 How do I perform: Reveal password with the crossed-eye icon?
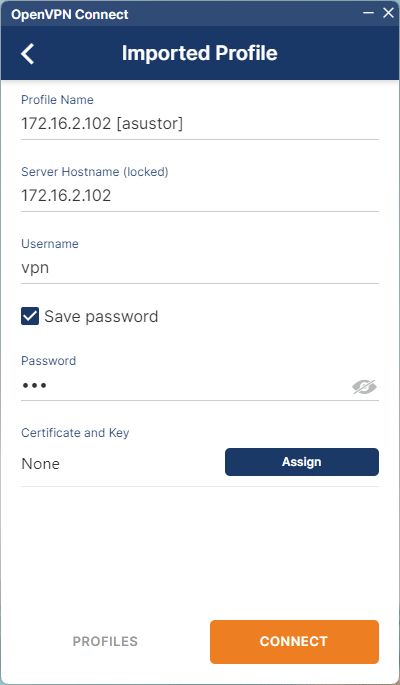364,387
